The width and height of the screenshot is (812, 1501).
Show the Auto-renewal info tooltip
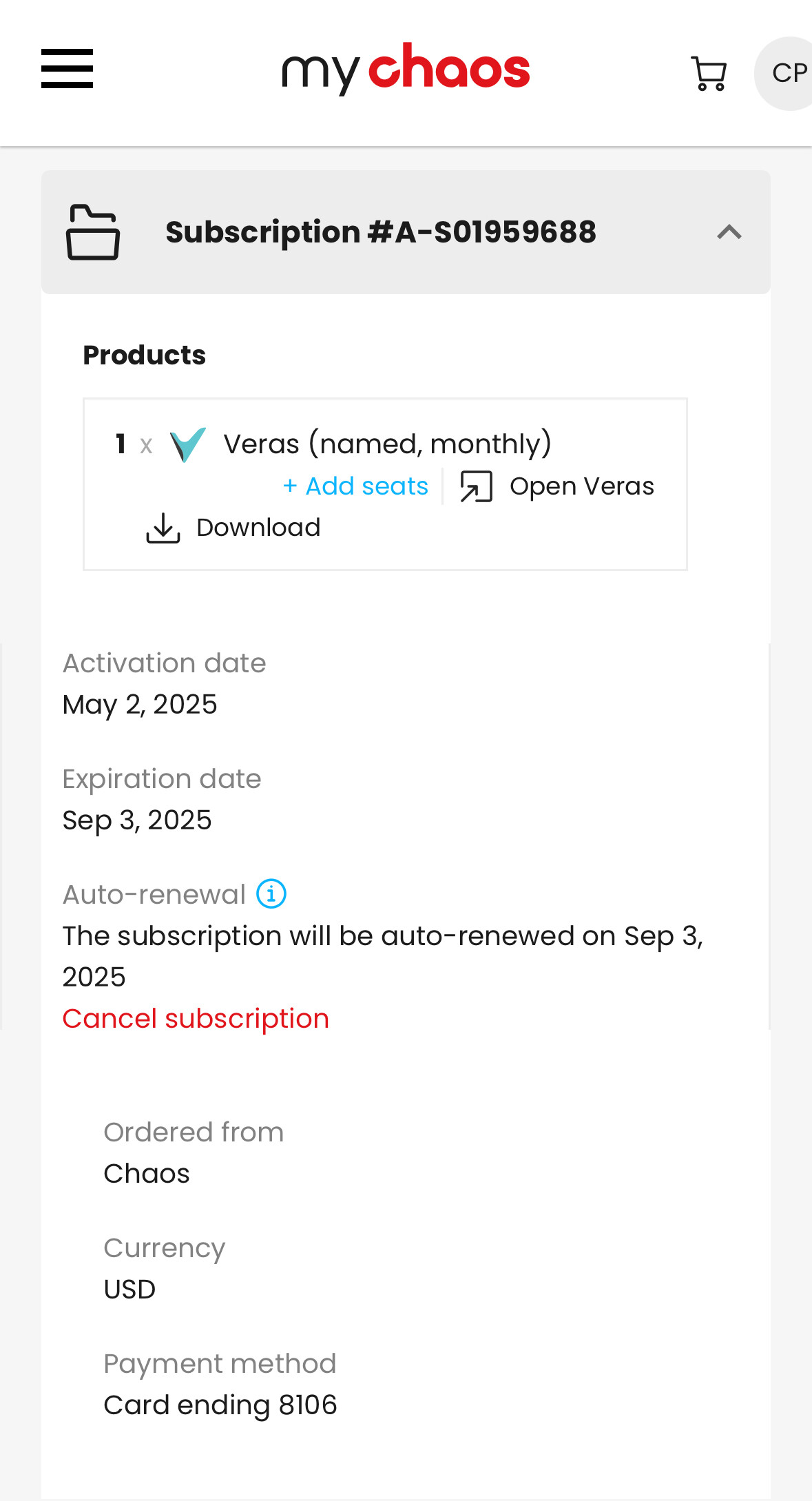click(271, 894)
